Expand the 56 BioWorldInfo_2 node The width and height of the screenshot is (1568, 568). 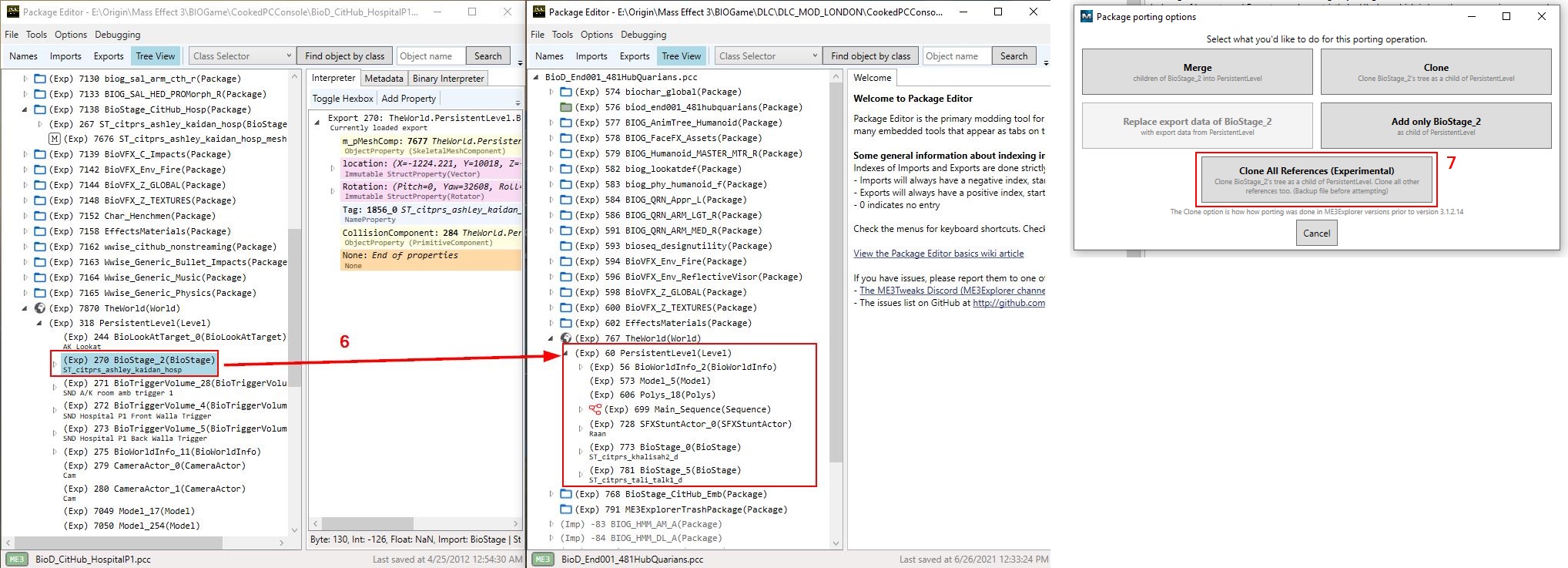pyautogui.click(x=581, y=367)
